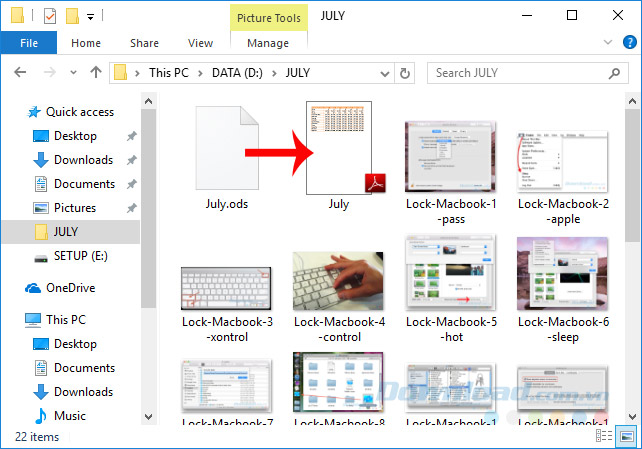Click navigation pane scroll down arrow
642x449 pixels.
tap(149, 417)
